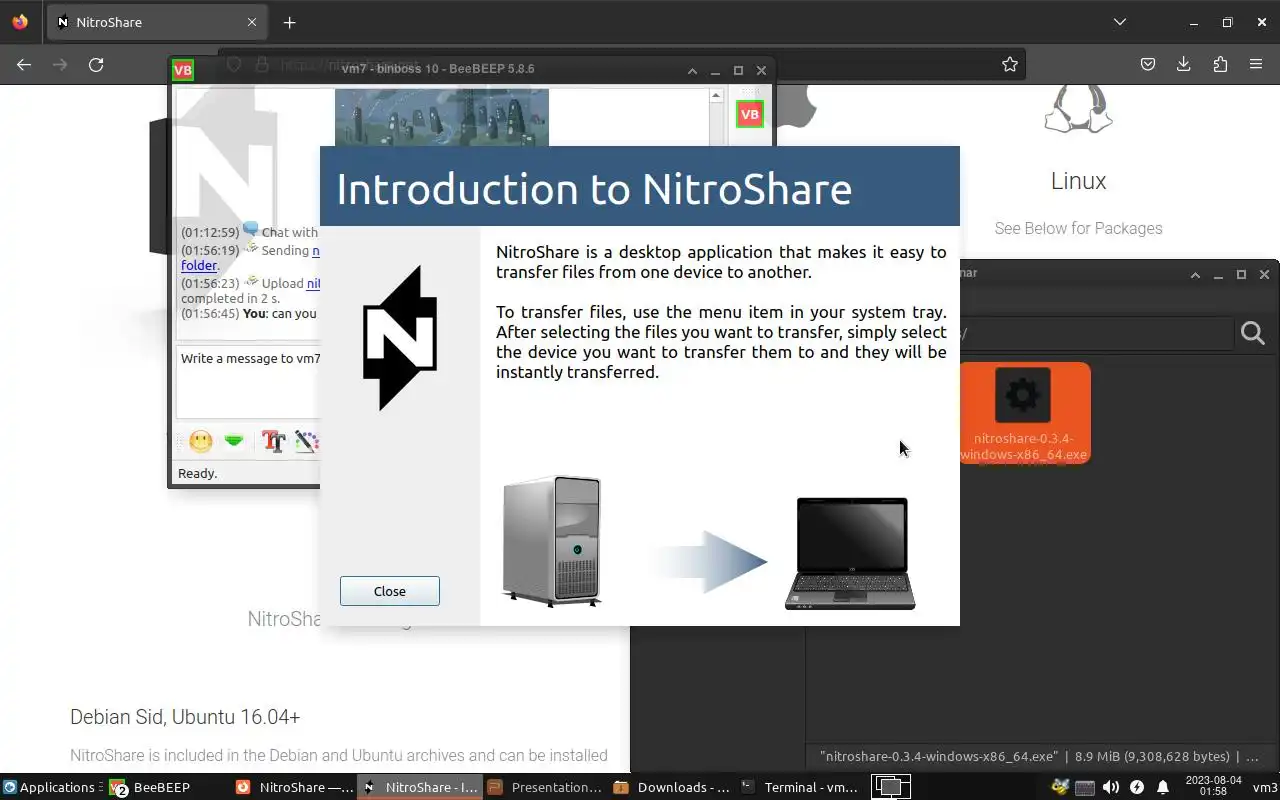Click the file manager status bar file info

pyautogui.click(x=1039, y=757)
